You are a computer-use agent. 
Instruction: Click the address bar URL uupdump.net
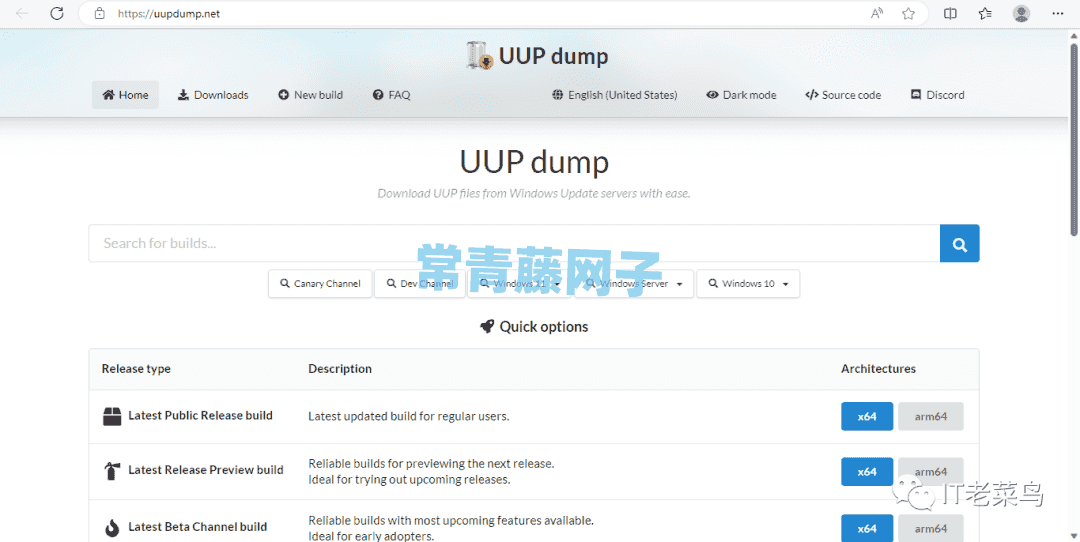[x=169, y=13]
